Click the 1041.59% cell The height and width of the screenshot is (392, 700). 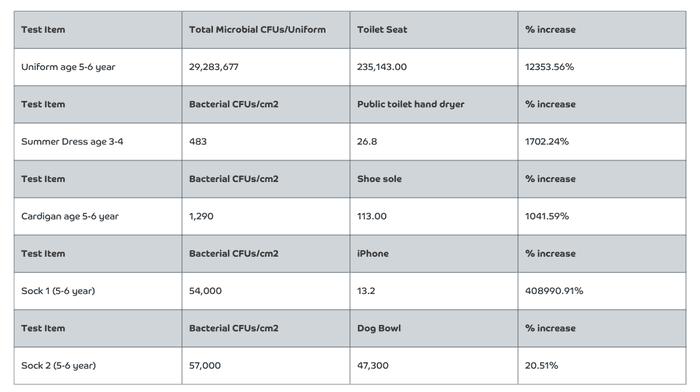click(x=602, y=216)
